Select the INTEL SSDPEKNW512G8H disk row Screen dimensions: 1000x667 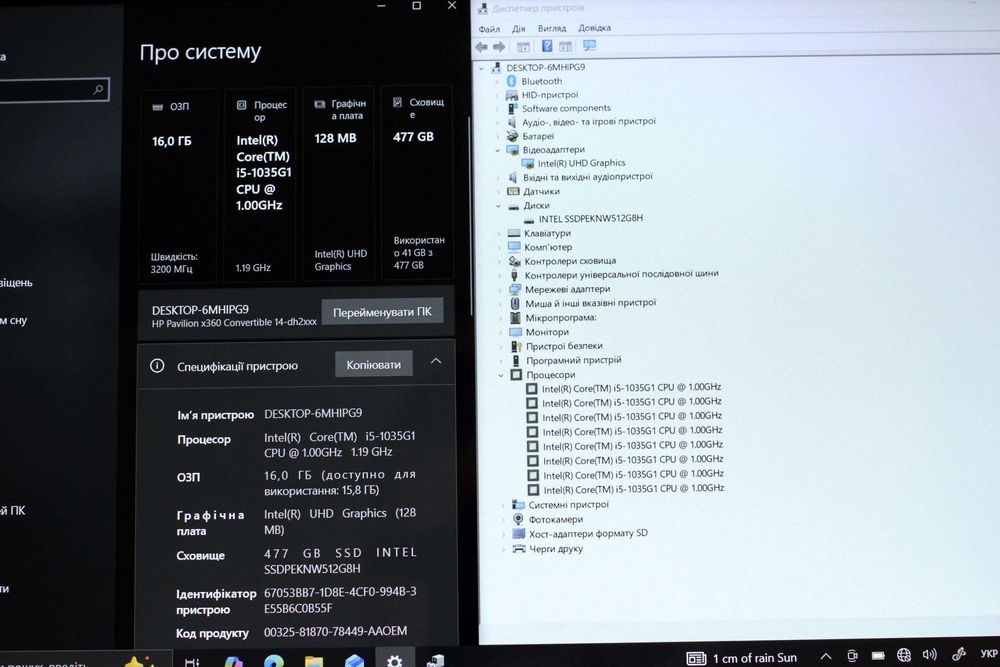pos(584,219)
